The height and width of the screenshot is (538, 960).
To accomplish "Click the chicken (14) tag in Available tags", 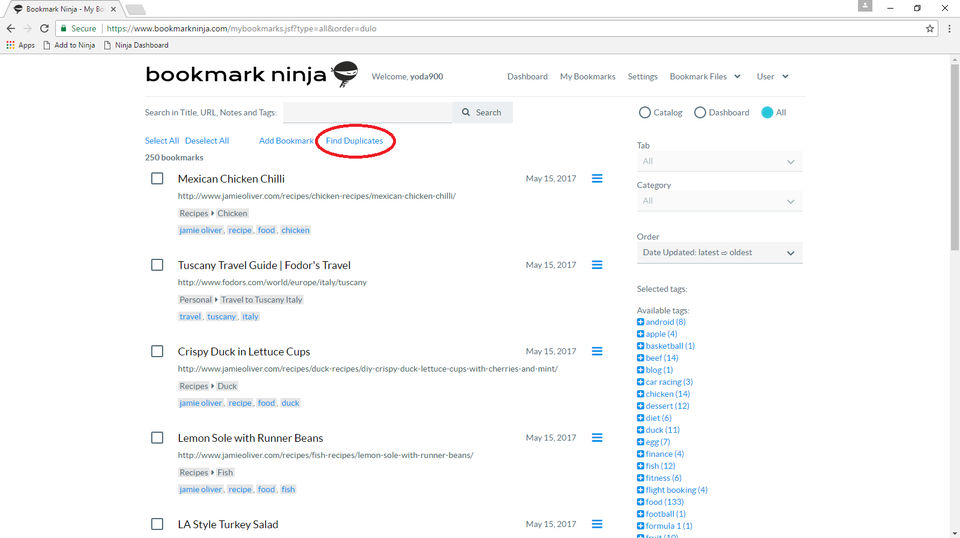I will [x=667, y=394].
